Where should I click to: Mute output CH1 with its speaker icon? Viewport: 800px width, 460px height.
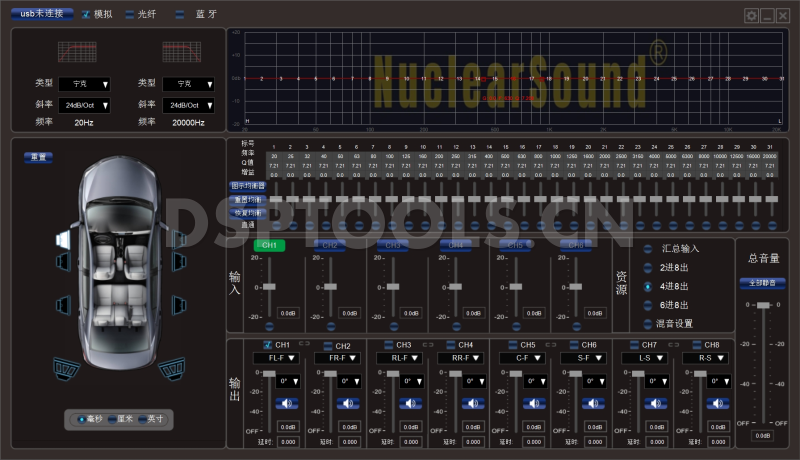pyautogui.click(x=287, y=403)
